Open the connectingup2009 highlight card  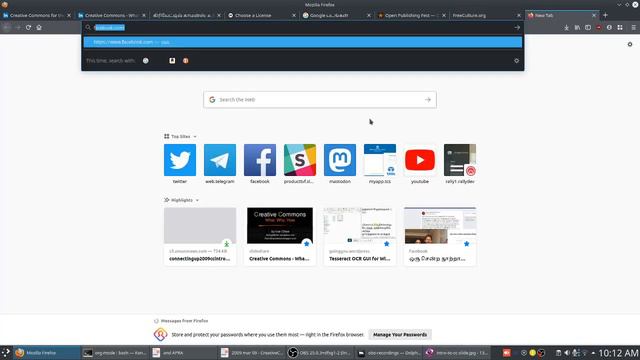(200, 236)
